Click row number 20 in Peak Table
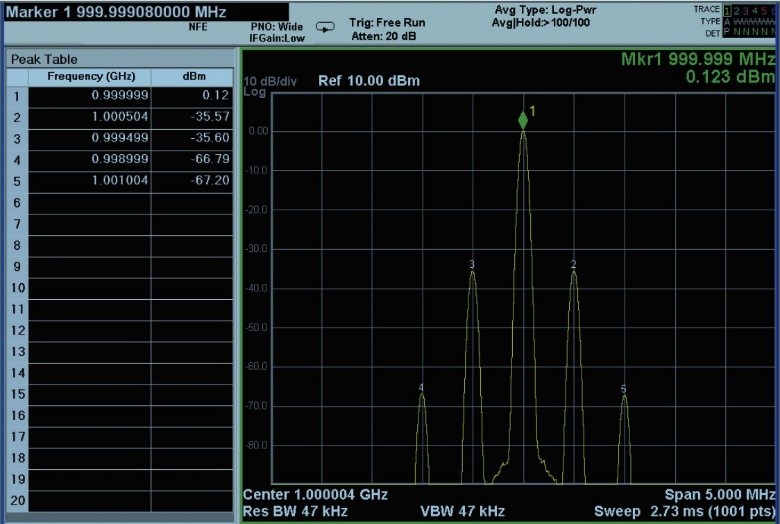Screen dimensions: 780x524 pyautogui.click(x=17, y=501)
